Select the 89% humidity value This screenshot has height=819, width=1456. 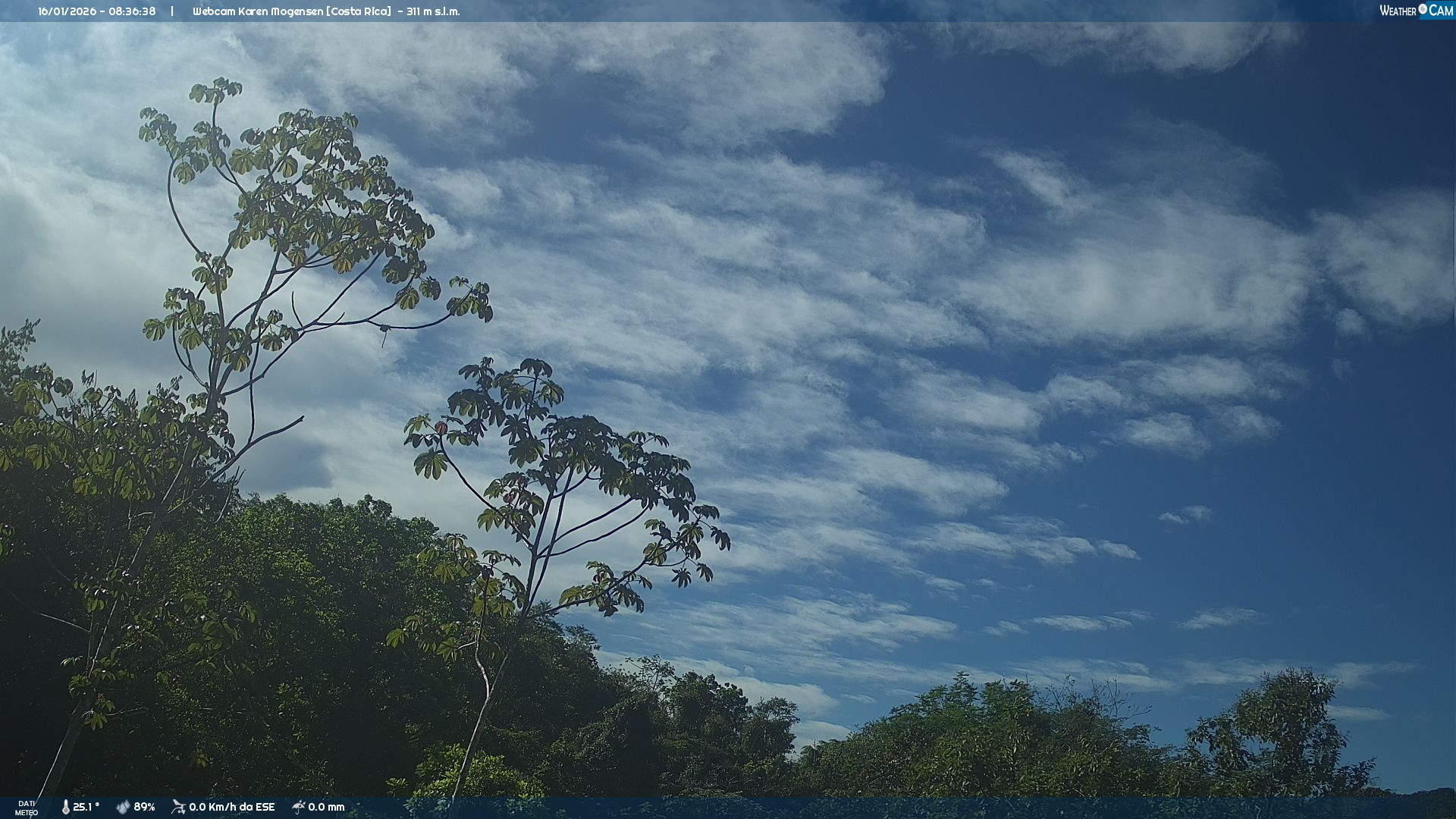tap(144, 807)
